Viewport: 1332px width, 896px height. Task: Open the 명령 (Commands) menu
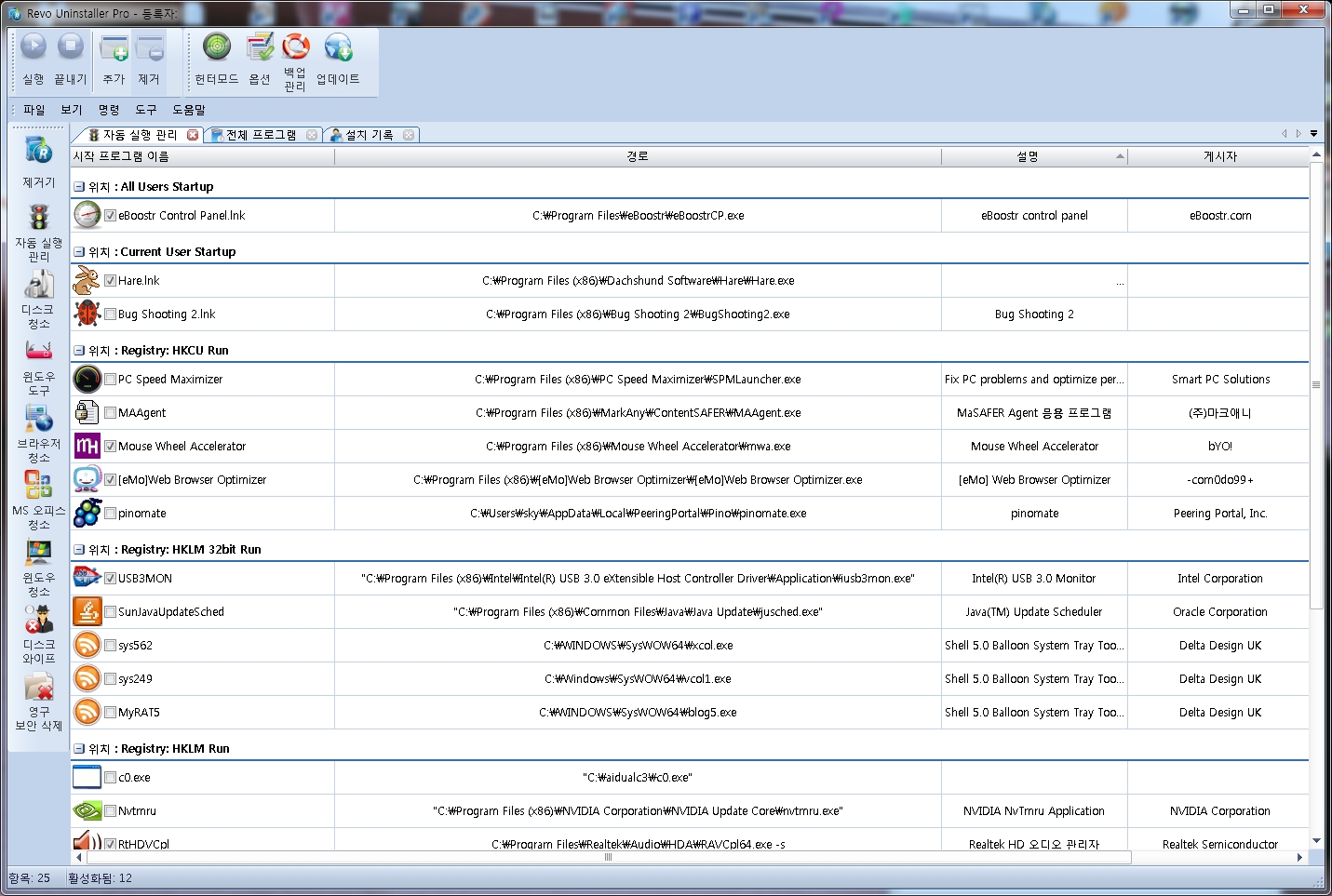pyautogui.click(x=109, y=110)
